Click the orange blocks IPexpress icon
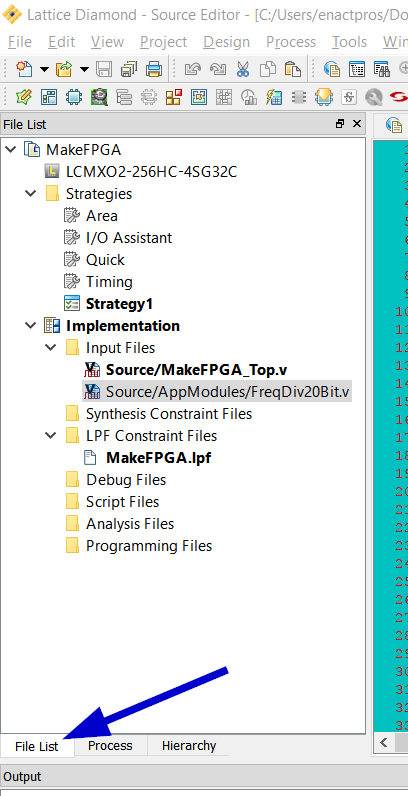Image resolution: width=408 pixels, height=796 pixels. 174,96
